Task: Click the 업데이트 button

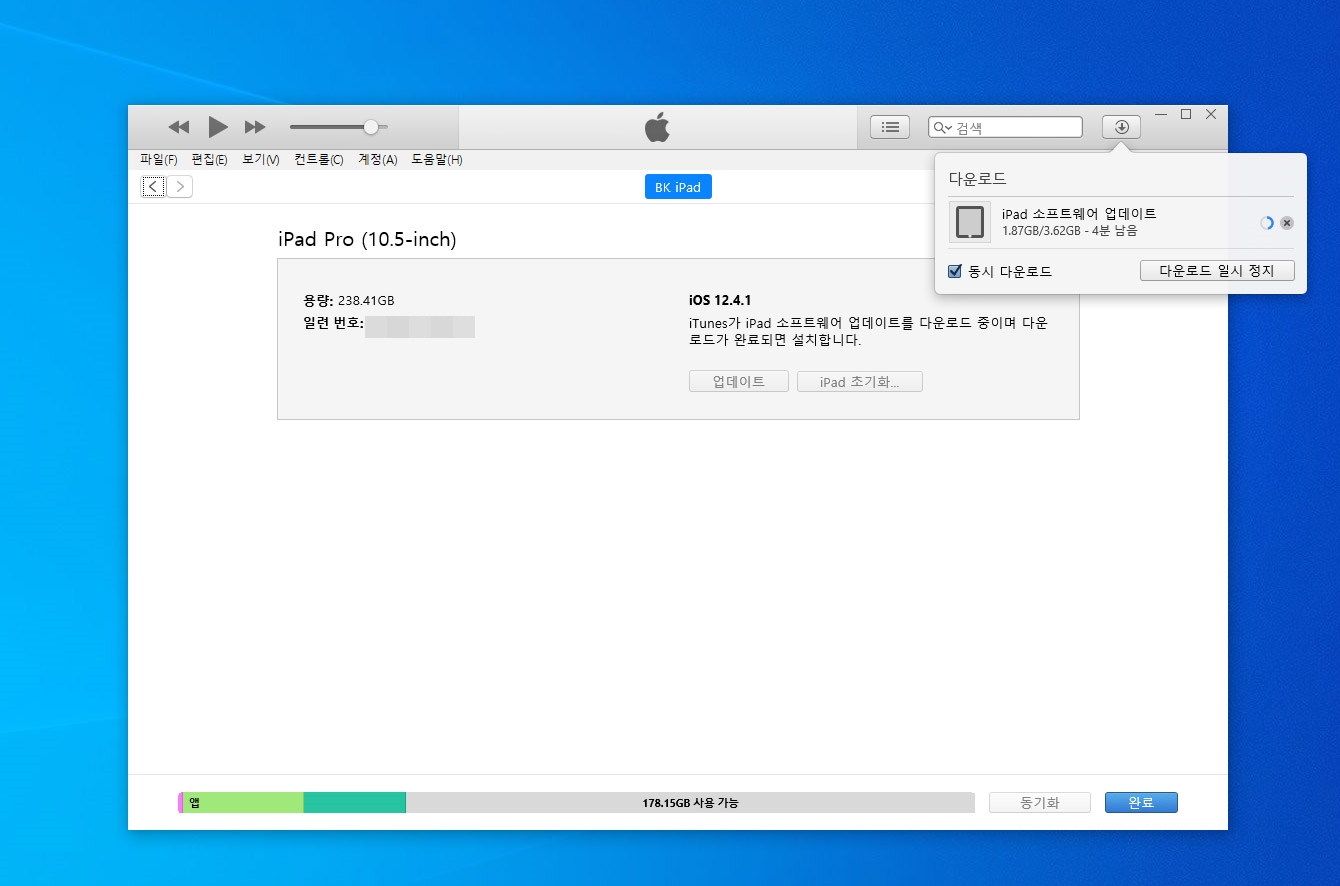Action: click(739, 382)
